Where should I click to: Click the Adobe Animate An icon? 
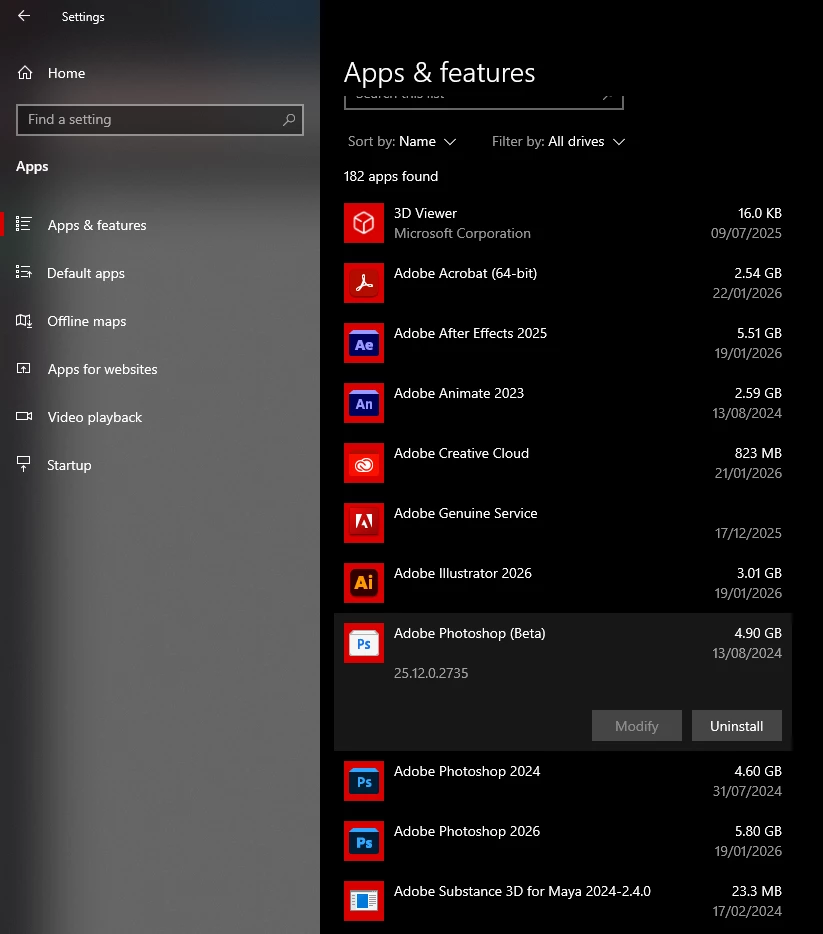pos(364,403)
